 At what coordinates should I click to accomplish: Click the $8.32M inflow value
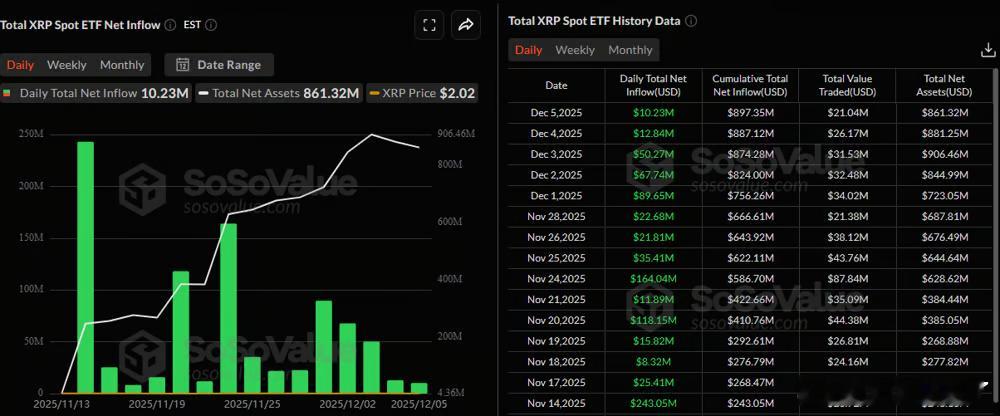pos(653,361)
